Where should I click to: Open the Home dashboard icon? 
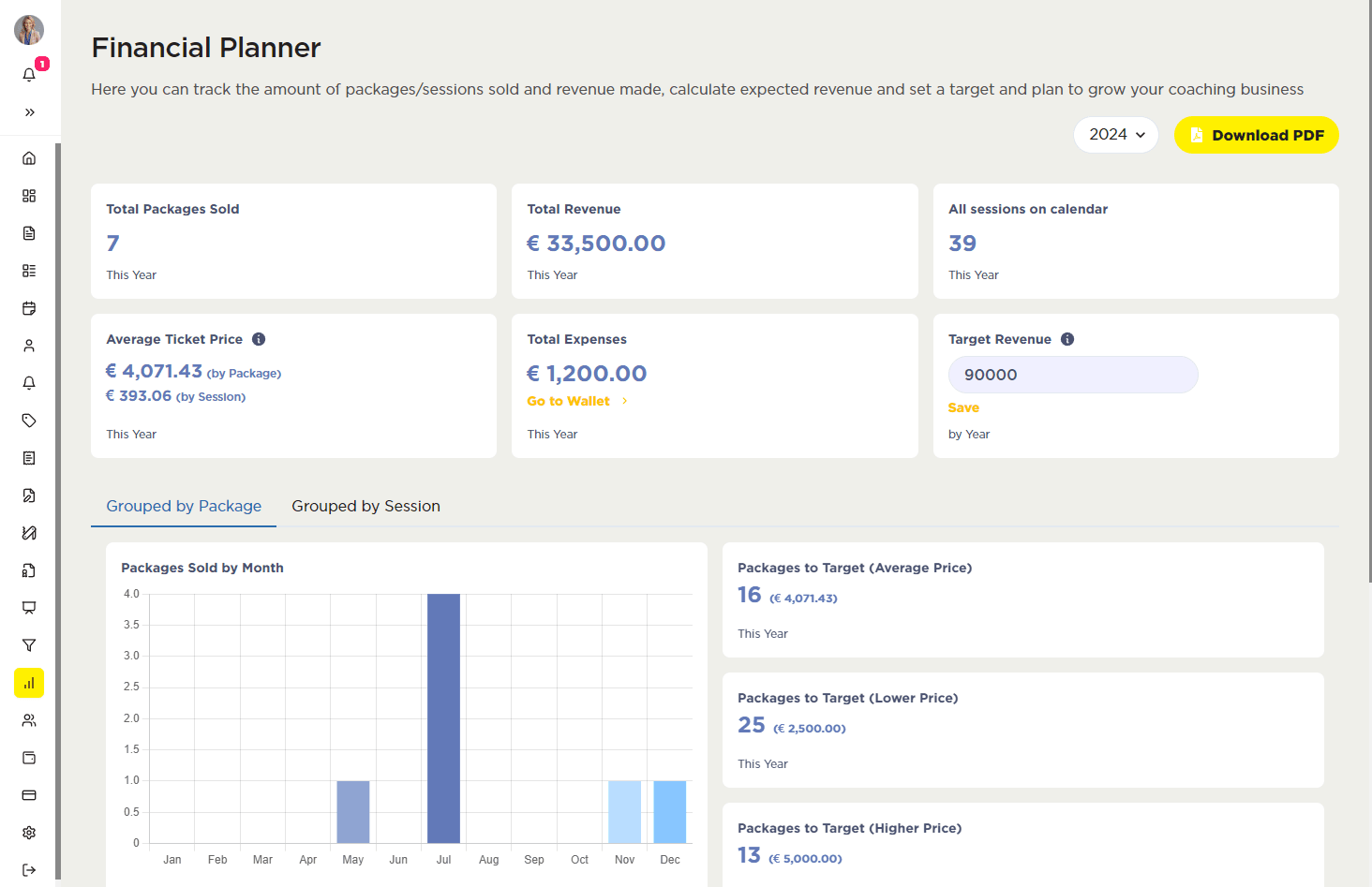29,157
